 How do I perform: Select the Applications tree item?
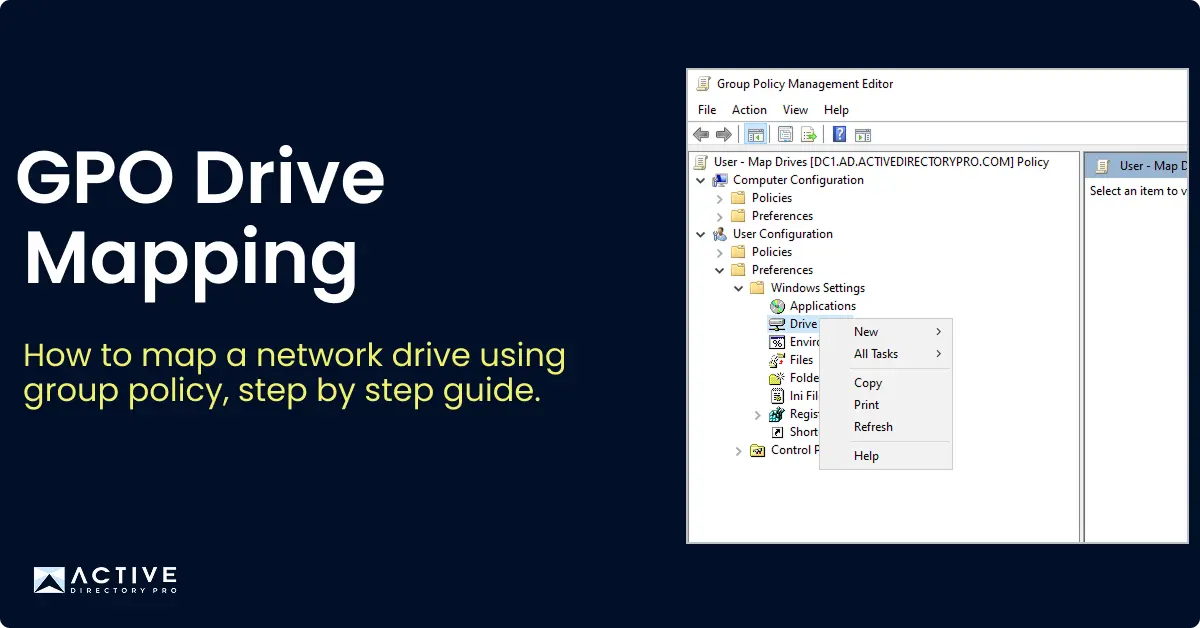coord(823,306)
